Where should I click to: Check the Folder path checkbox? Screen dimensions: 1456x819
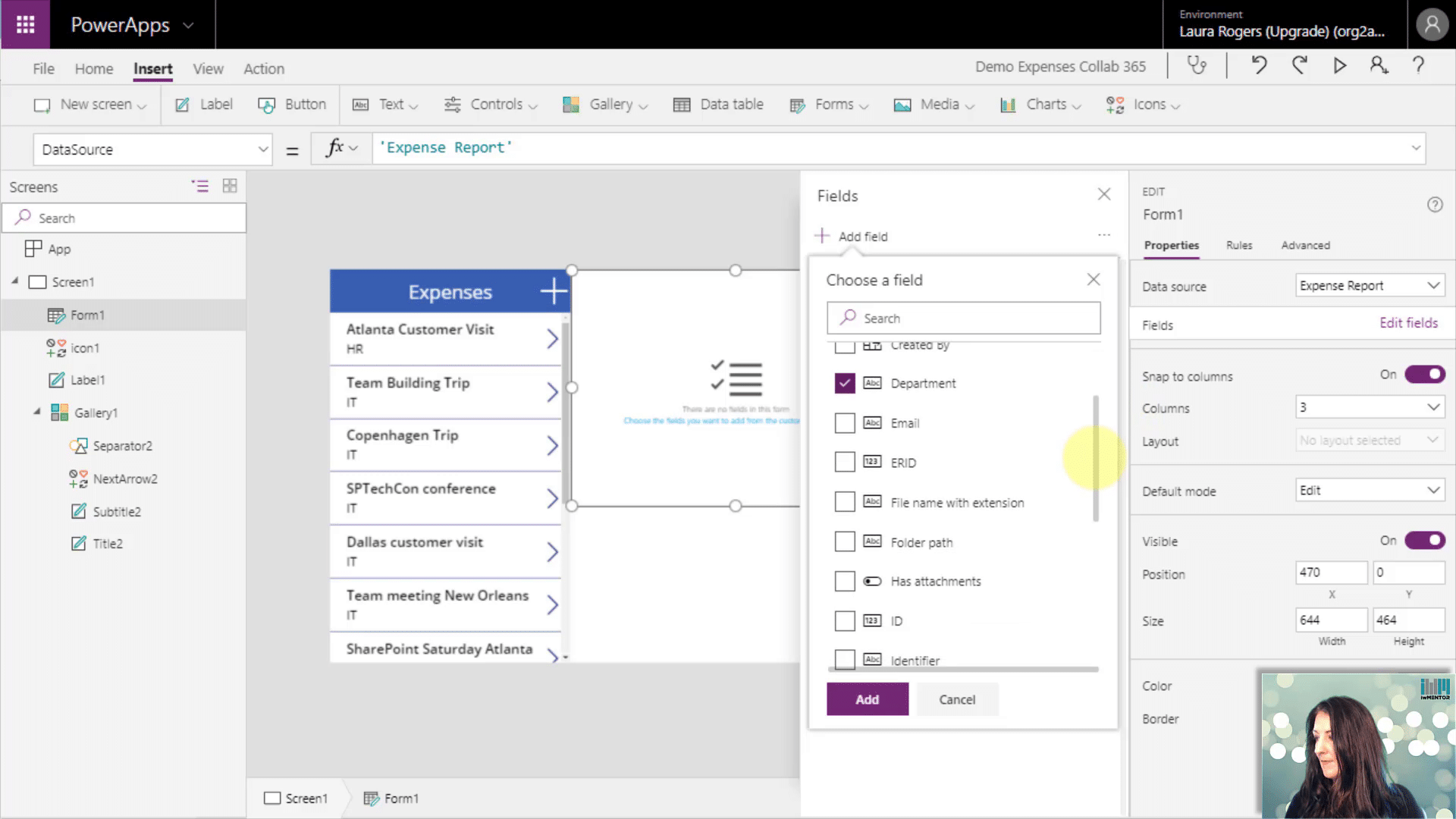(x=845, y=541)
